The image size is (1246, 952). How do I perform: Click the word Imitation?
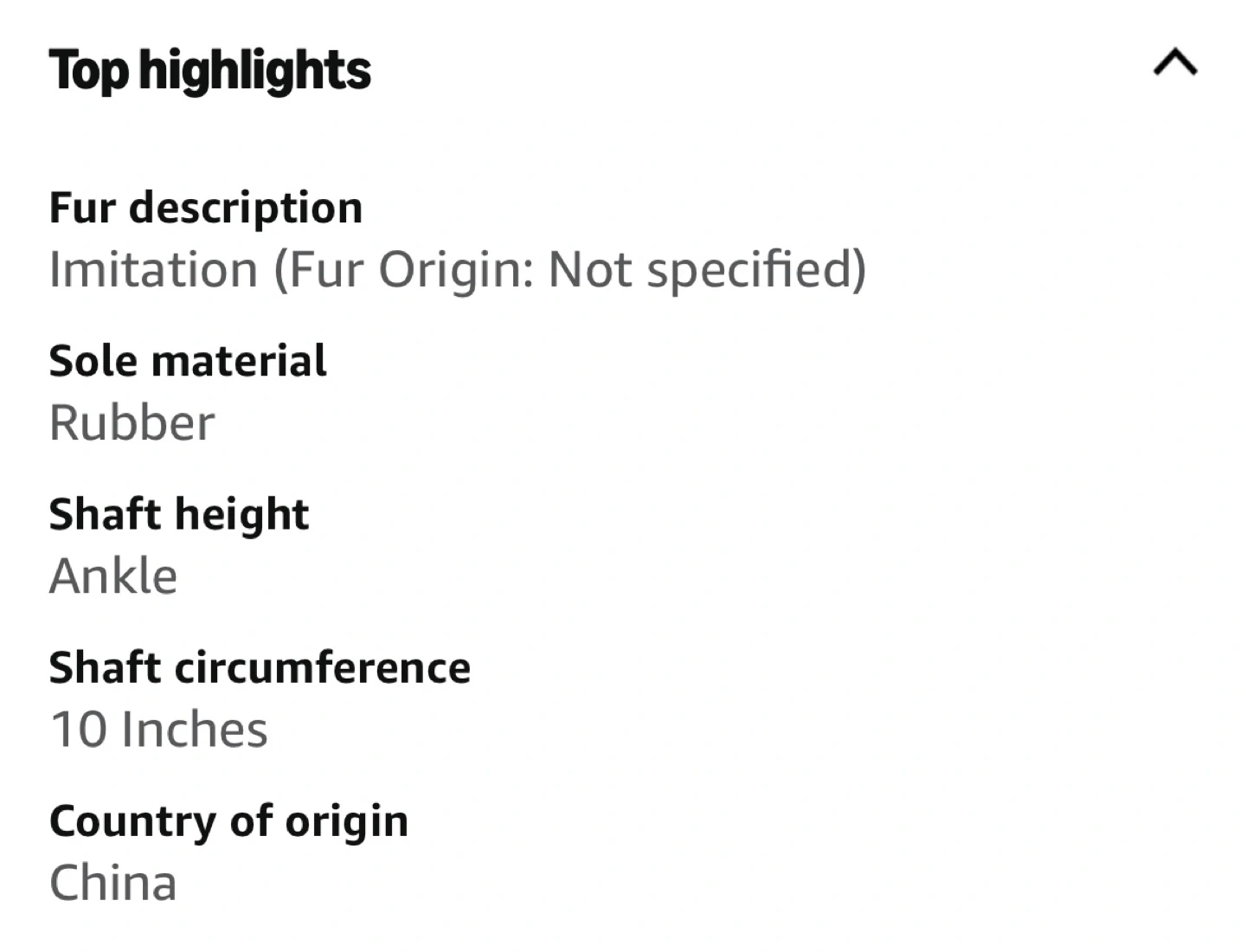point(154,269)
